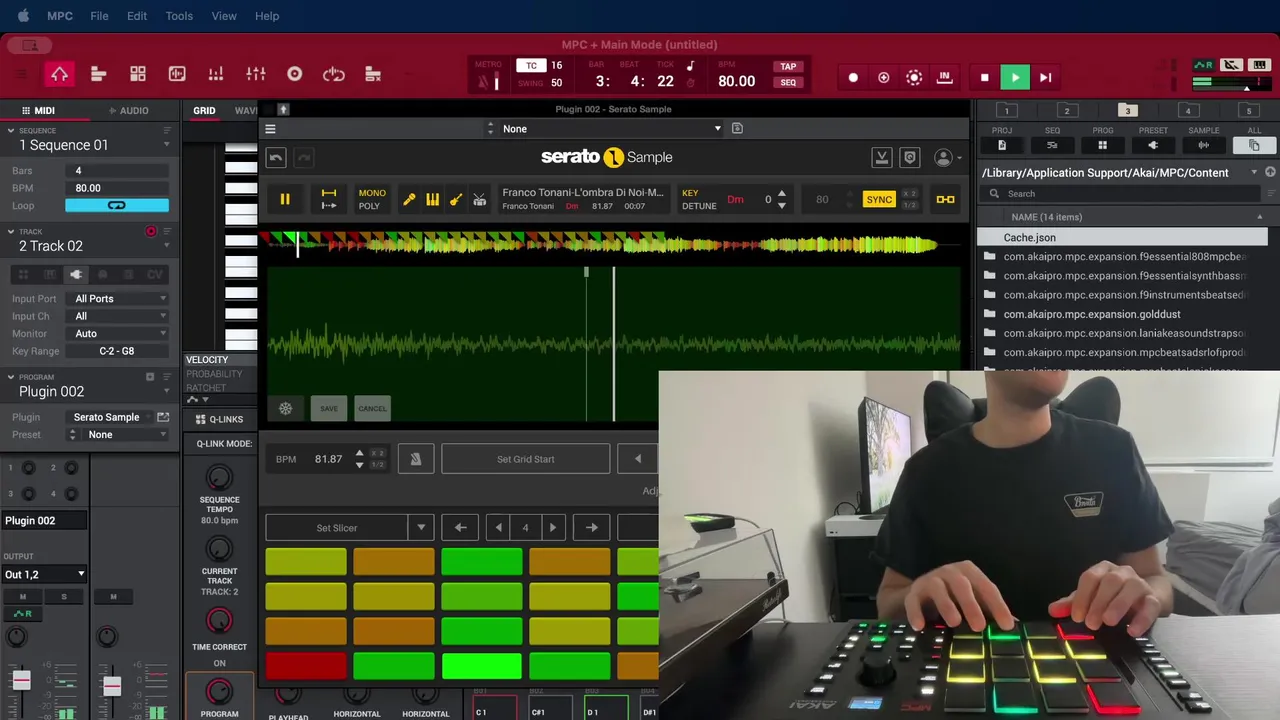Toggle SYNC in Serato Sample
This screenshot has height=720, width=1280.
click(x=879, y=199)
